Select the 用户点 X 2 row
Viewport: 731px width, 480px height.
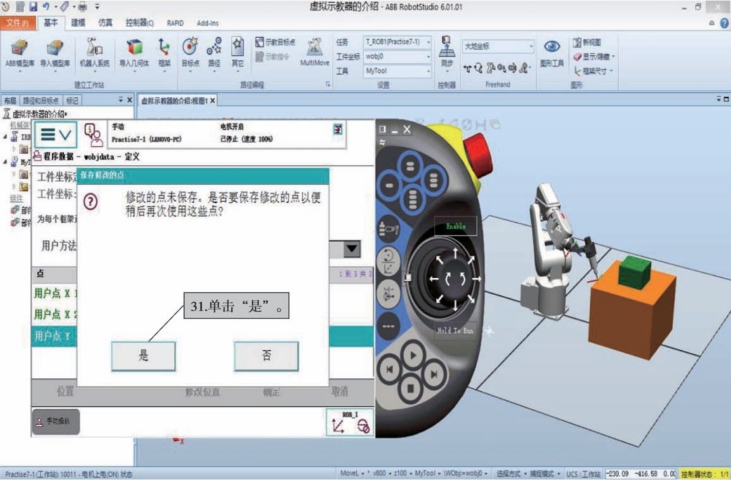pos(55,315)
